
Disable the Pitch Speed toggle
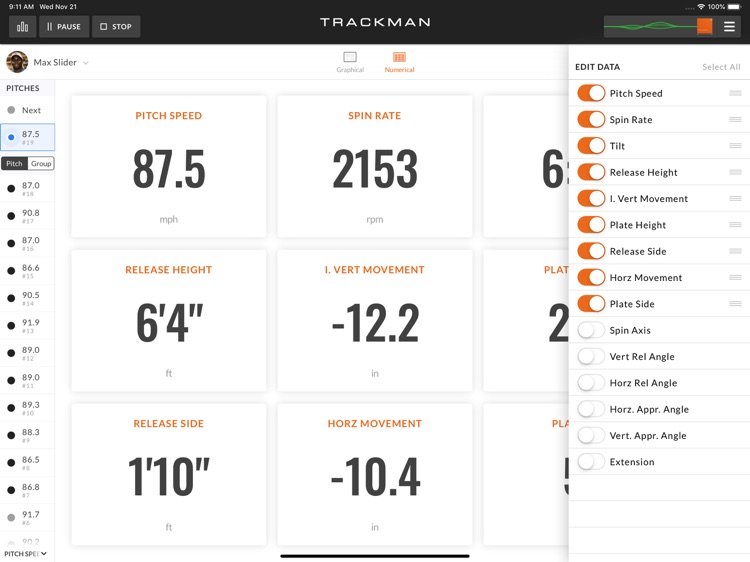tap(591, 93)
